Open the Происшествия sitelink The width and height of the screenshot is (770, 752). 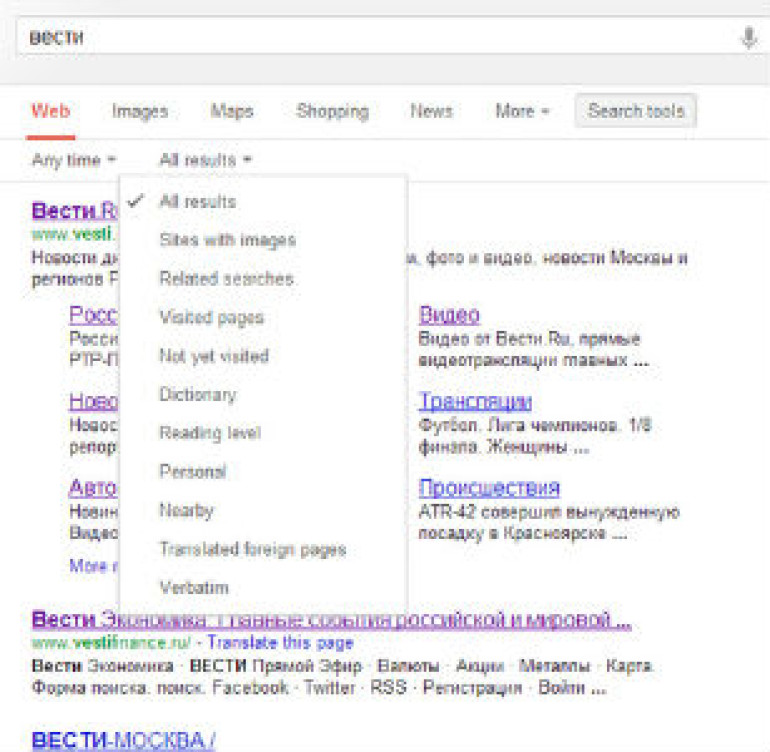pos(489,488)
